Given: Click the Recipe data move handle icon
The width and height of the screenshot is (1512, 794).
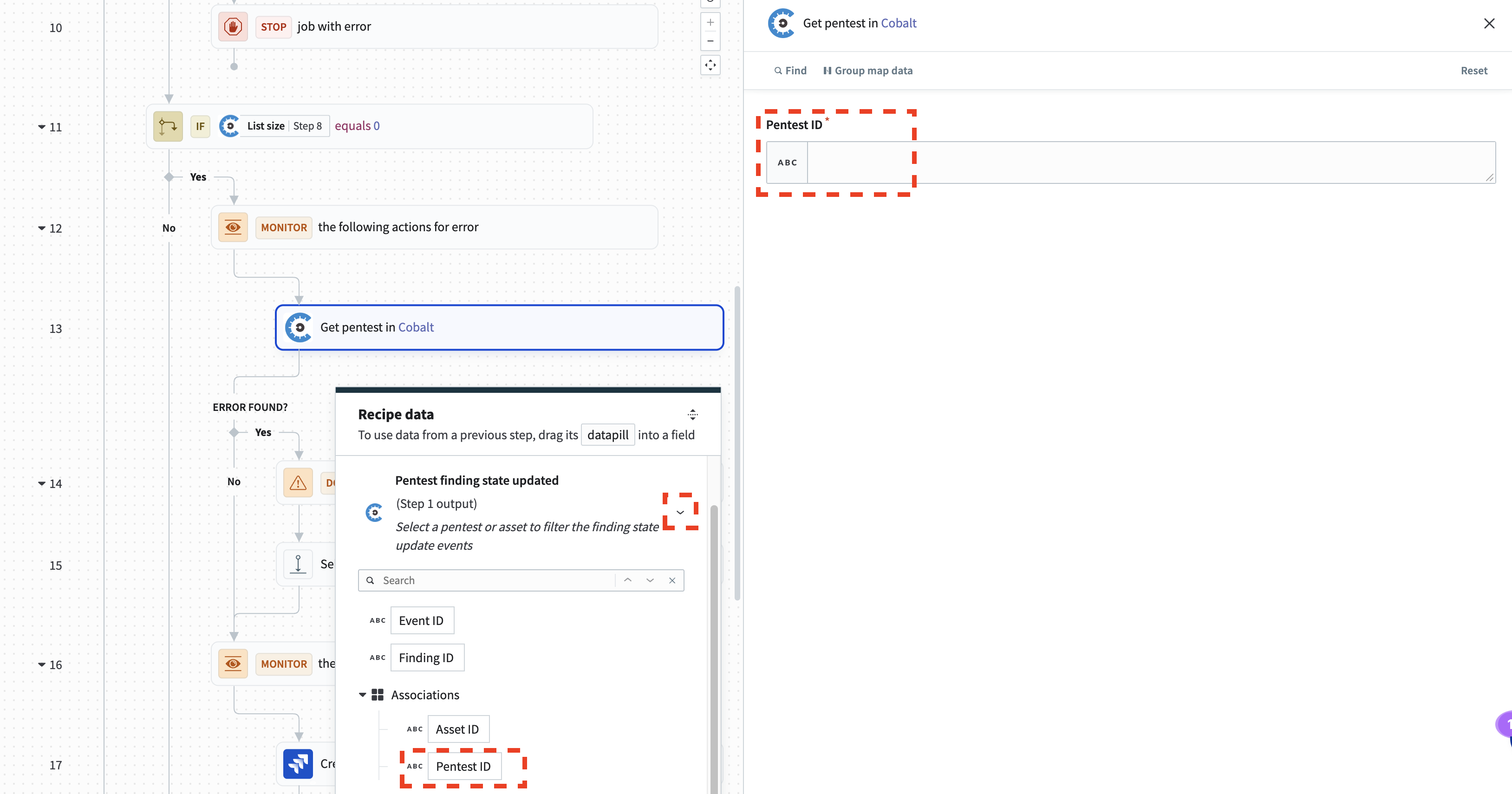Looking at the screenshot, I should 692,414.
